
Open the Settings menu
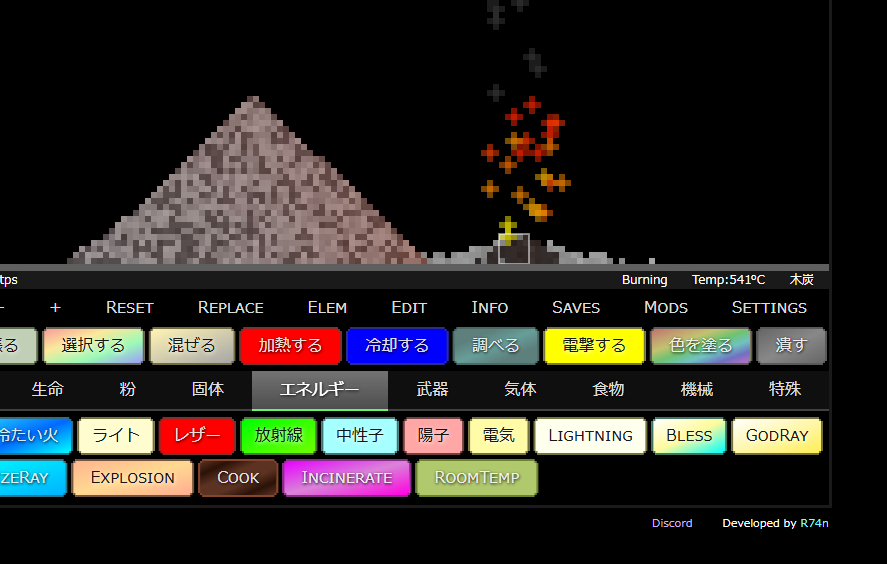[x=769, y=307]
